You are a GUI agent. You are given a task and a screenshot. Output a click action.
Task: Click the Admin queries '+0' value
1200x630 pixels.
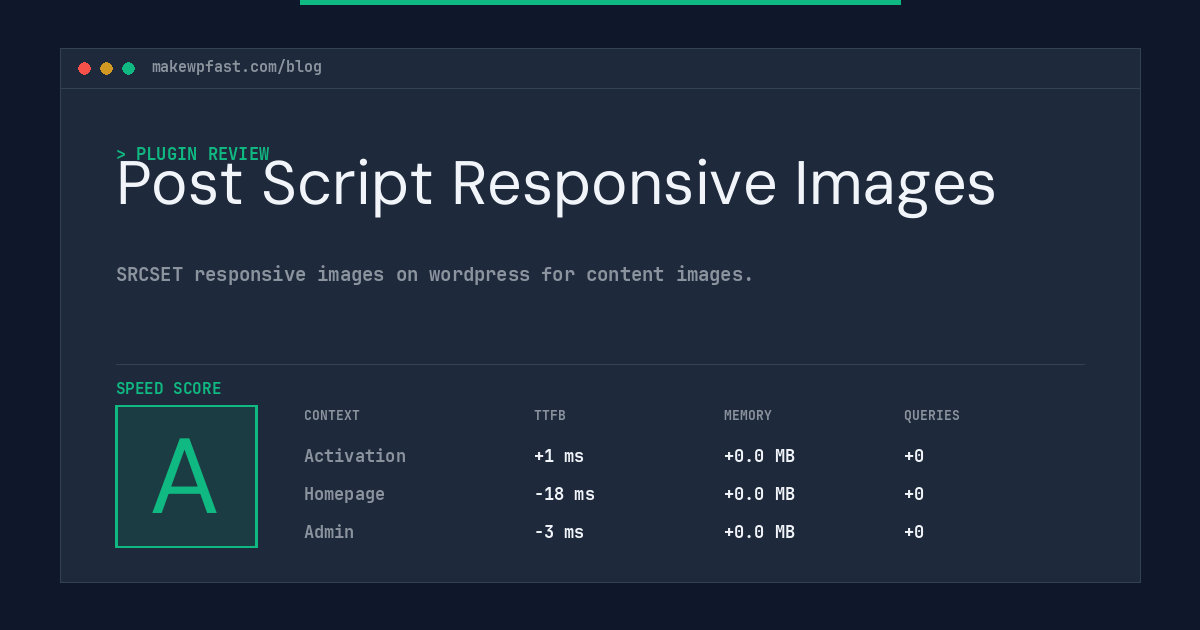[914, 532]
